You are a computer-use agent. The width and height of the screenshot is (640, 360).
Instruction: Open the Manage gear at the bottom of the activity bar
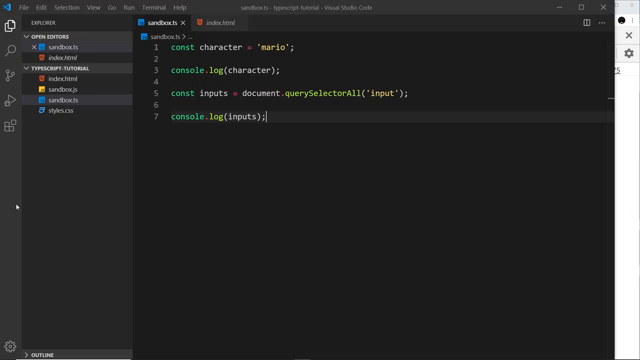(x=10, y=347)
